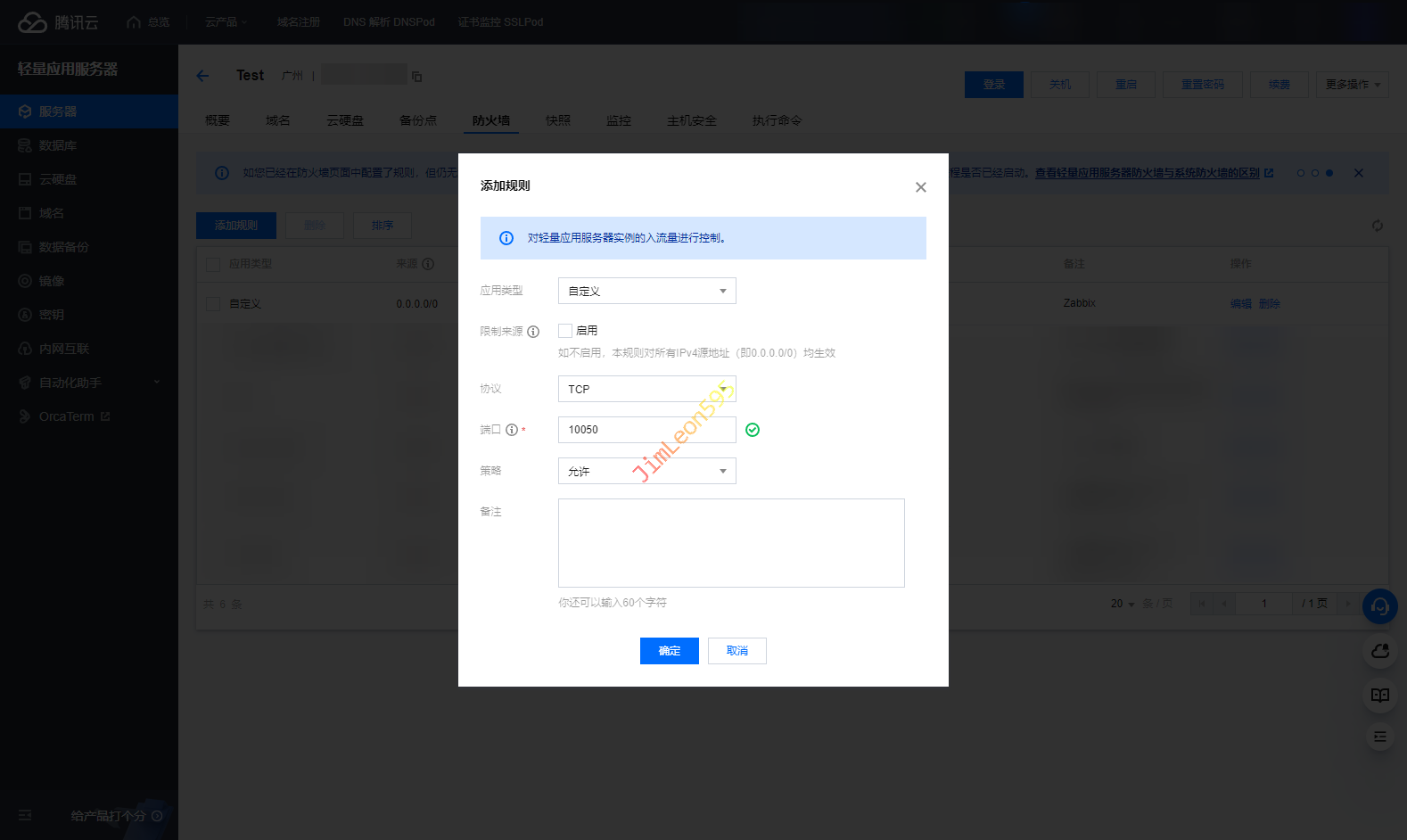Click the info icon beside 端口 label
This screenshot has width=1407, height=840.
click(x=512, y=430)
